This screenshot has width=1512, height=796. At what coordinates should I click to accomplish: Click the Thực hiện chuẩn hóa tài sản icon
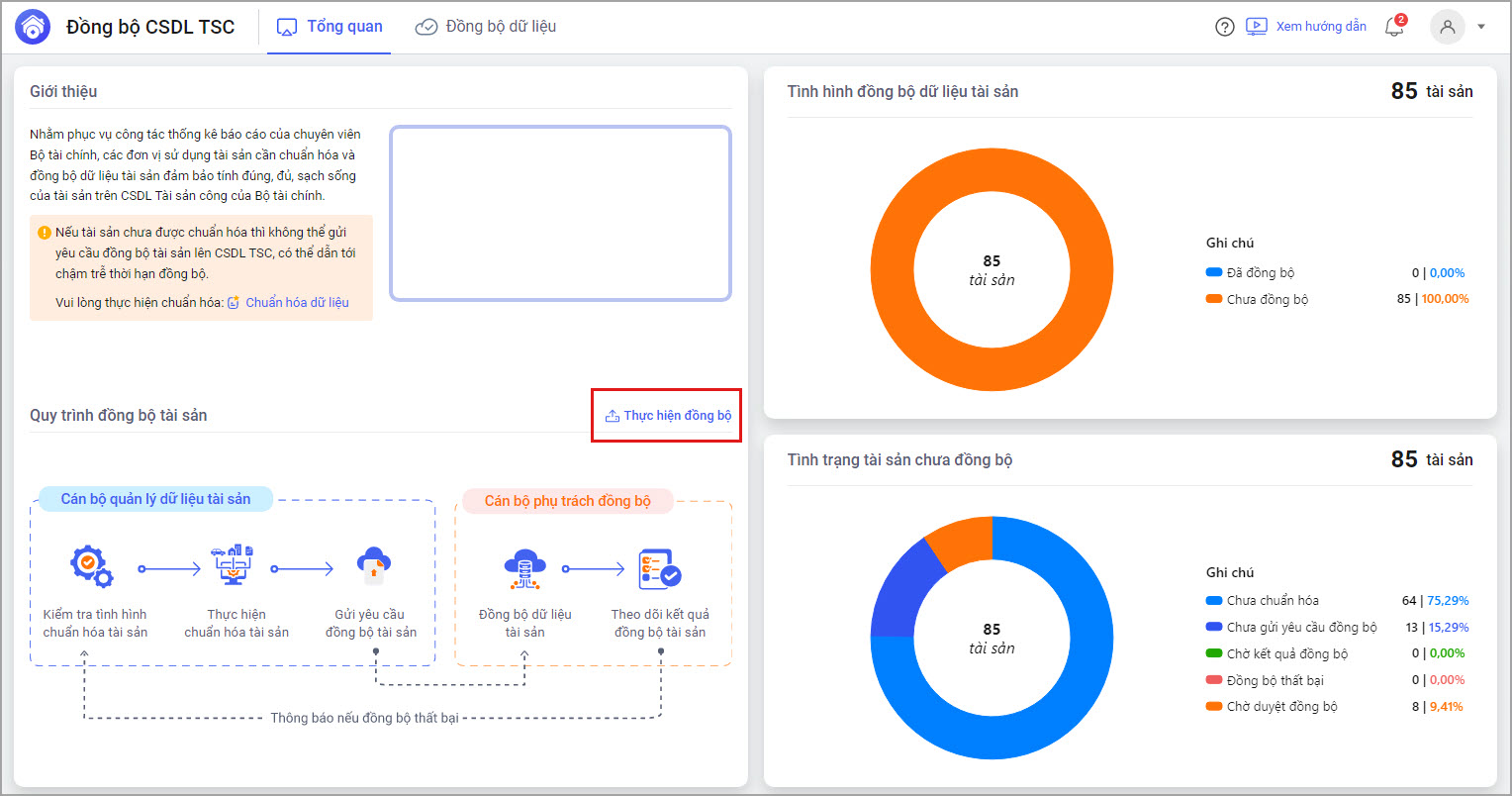(x=235, y=564)
